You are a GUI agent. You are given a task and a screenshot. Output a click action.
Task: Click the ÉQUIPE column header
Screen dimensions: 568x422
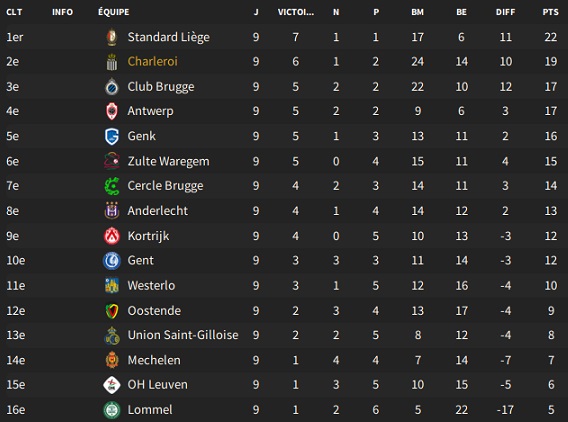point(113,12)
